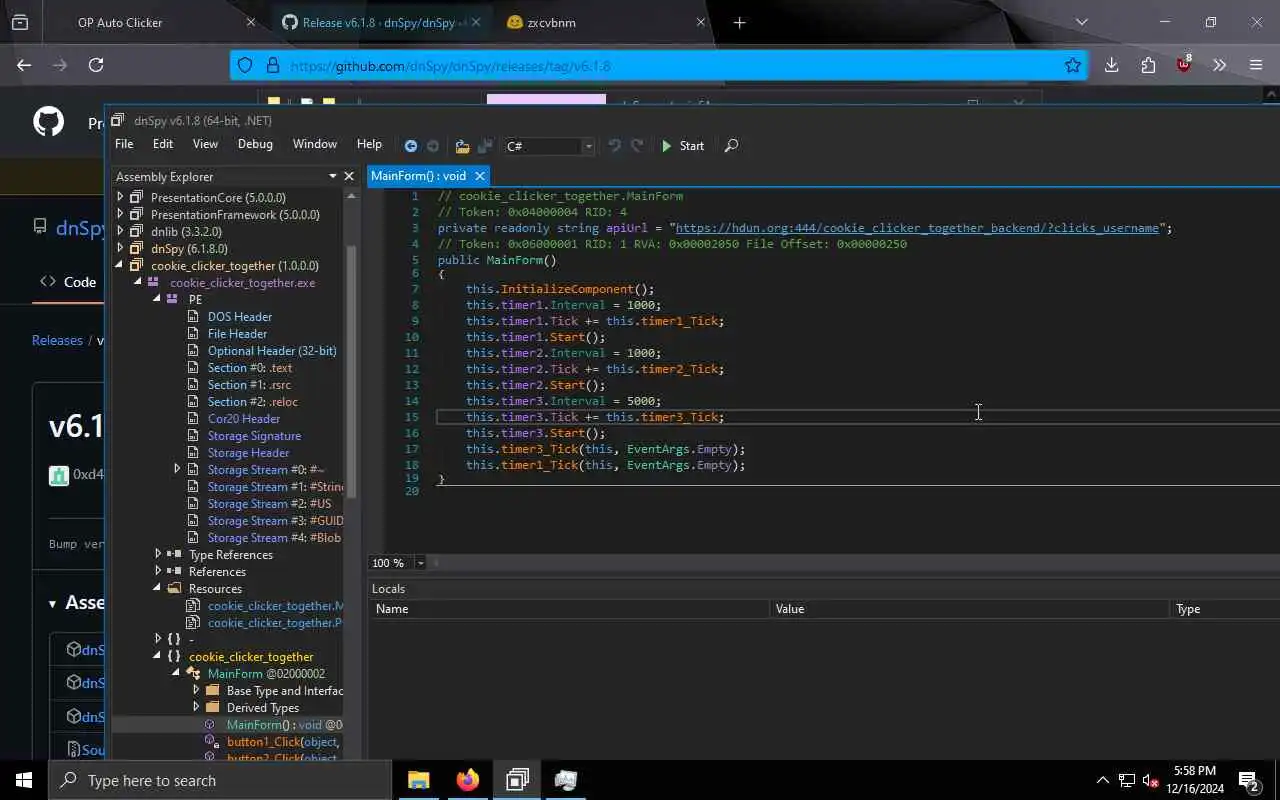Click the undo icon in dnSpy toolbar
This screenshot has height=800, width=1280.
point(614,146)
